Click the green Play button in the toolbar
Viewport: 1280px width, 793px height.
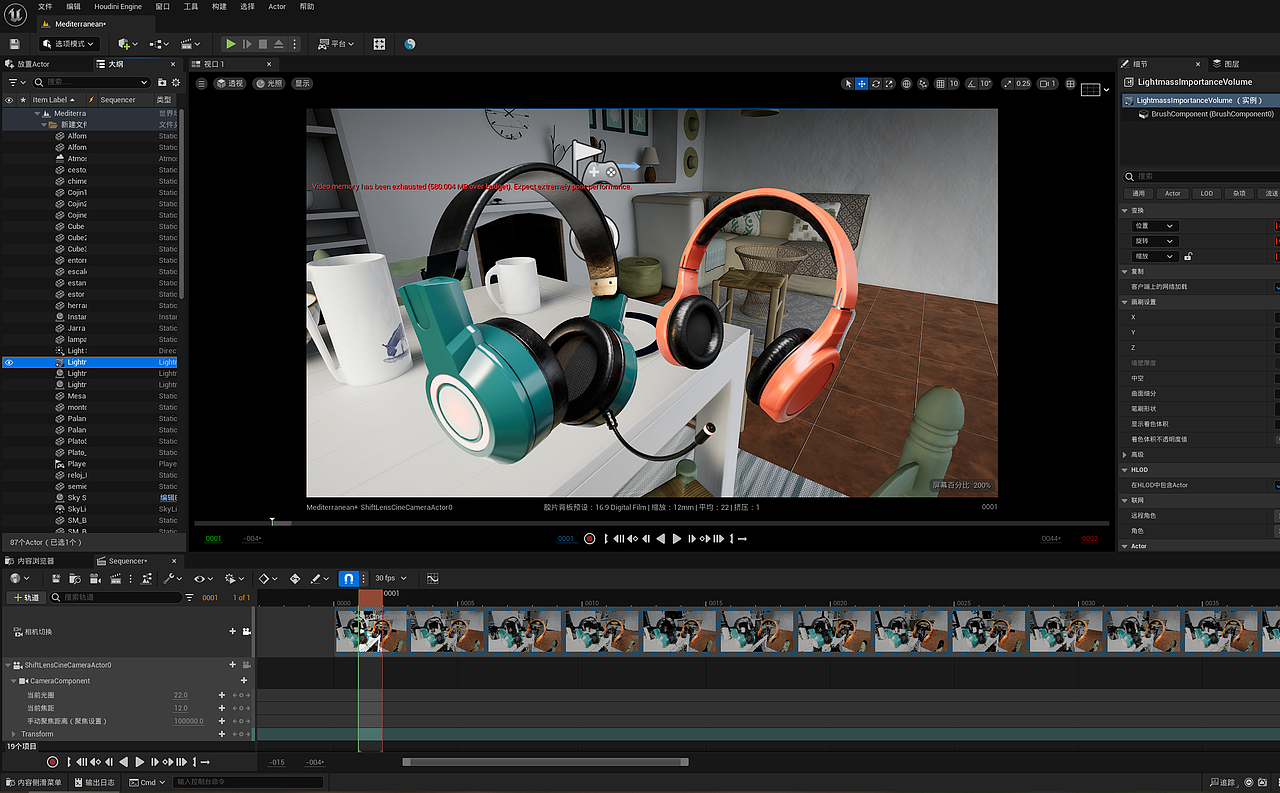tap(230, 44)
